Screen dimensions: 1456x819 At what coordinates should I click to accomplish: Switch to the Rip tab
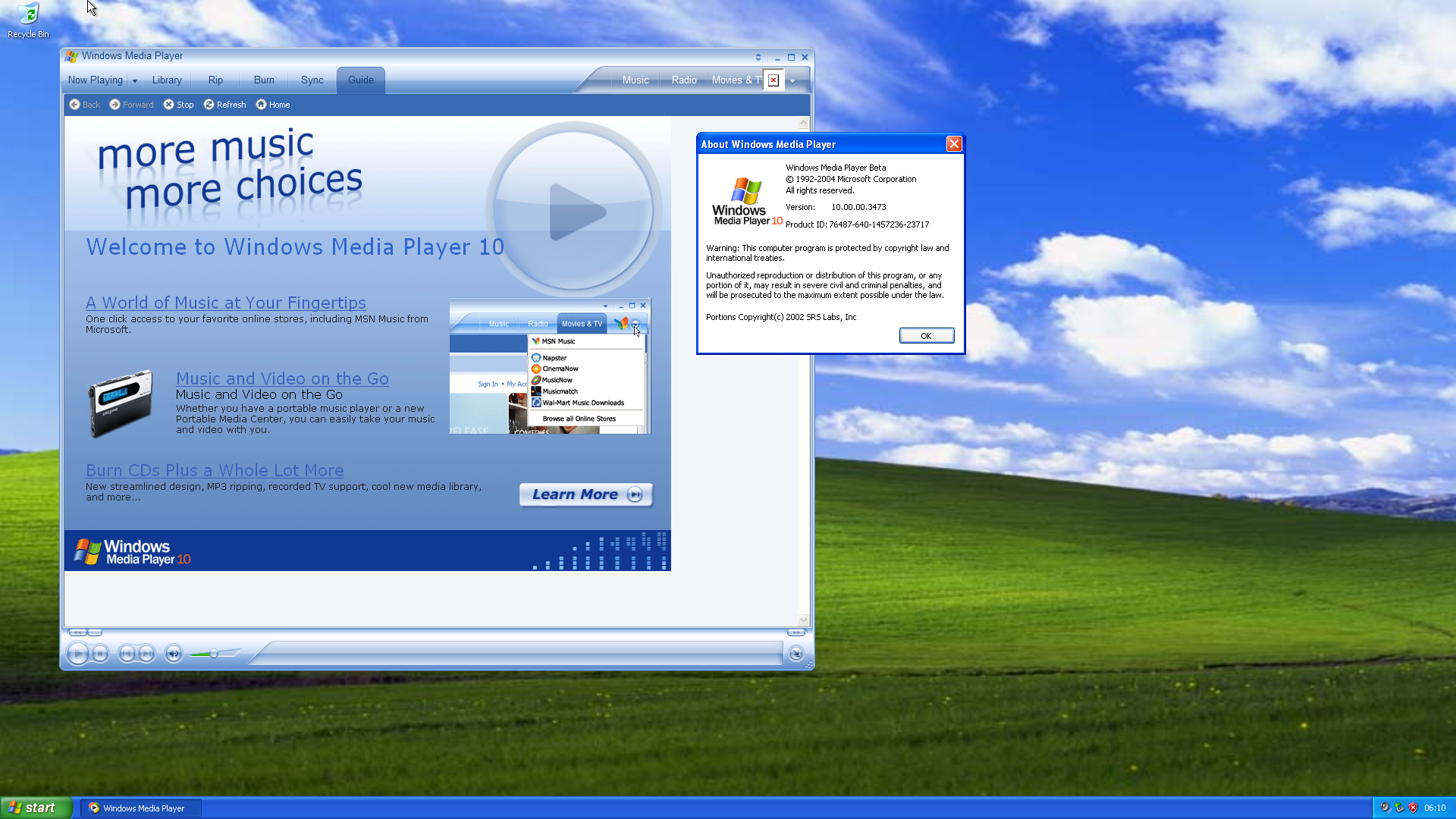coord(215,80)
